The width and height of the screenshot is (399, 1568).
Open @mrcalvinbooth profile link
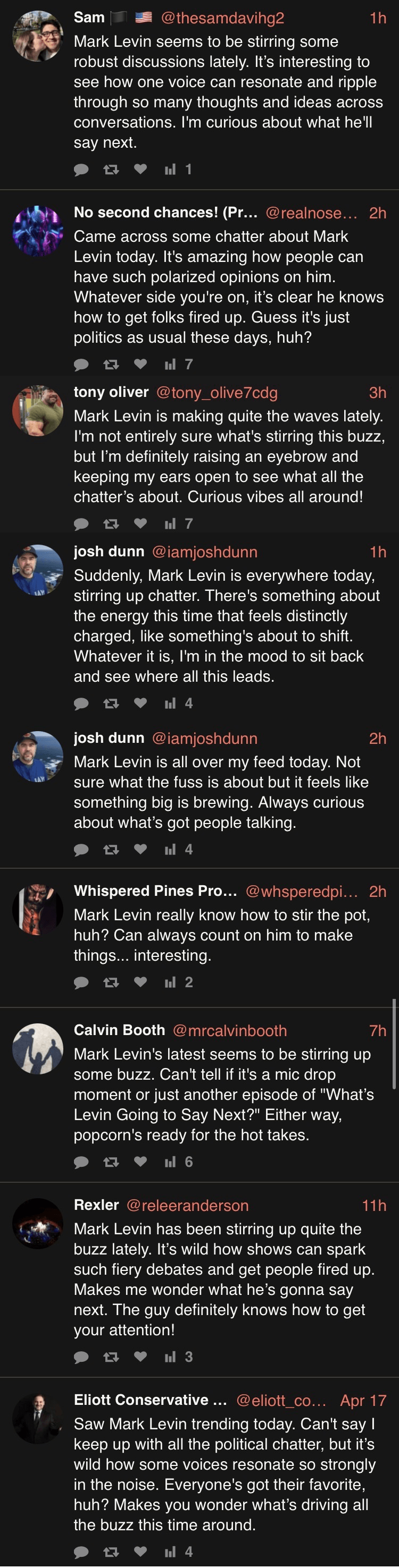click(x=230, y=1030)
